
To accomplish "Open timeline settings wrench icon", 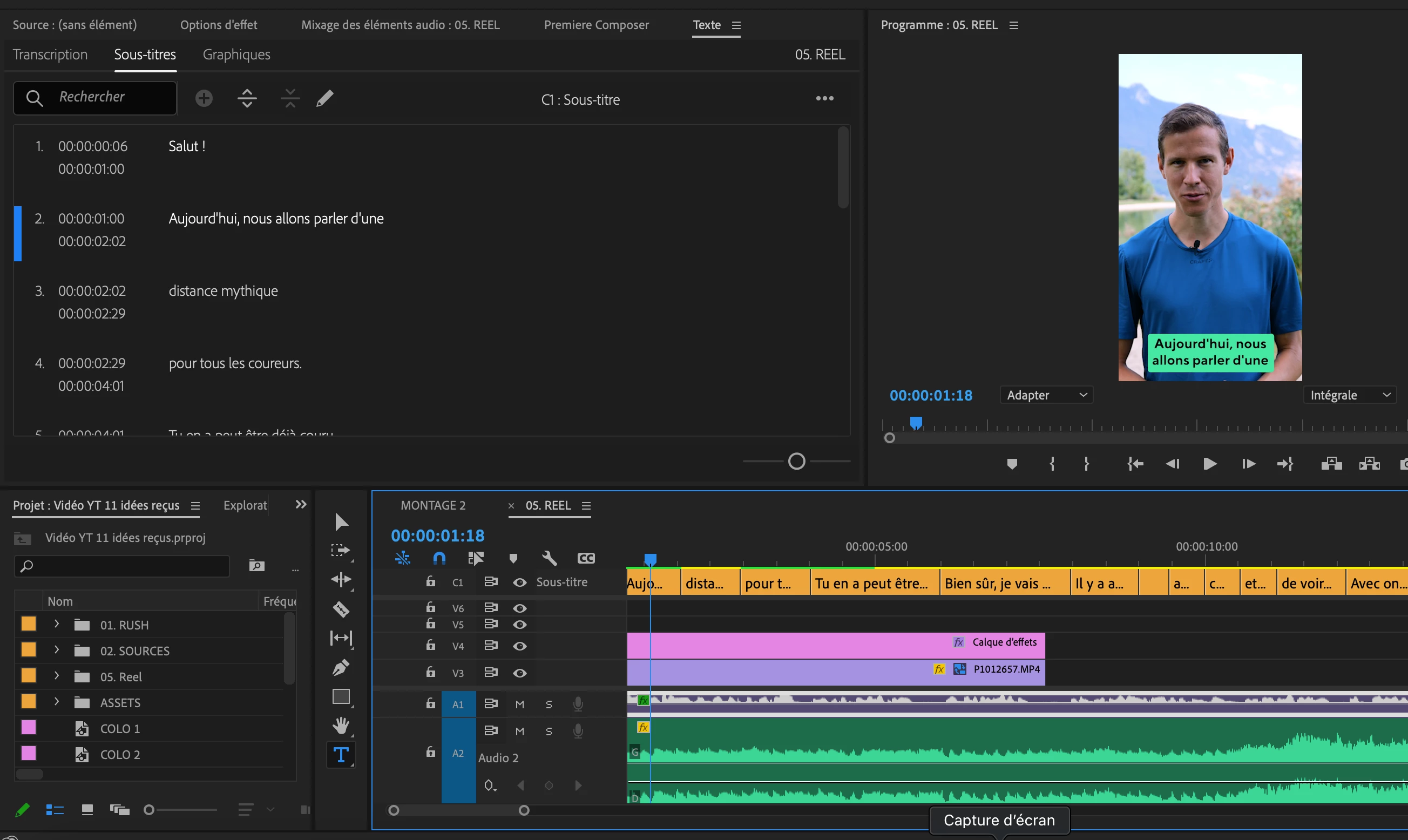I will pos(549,558).
